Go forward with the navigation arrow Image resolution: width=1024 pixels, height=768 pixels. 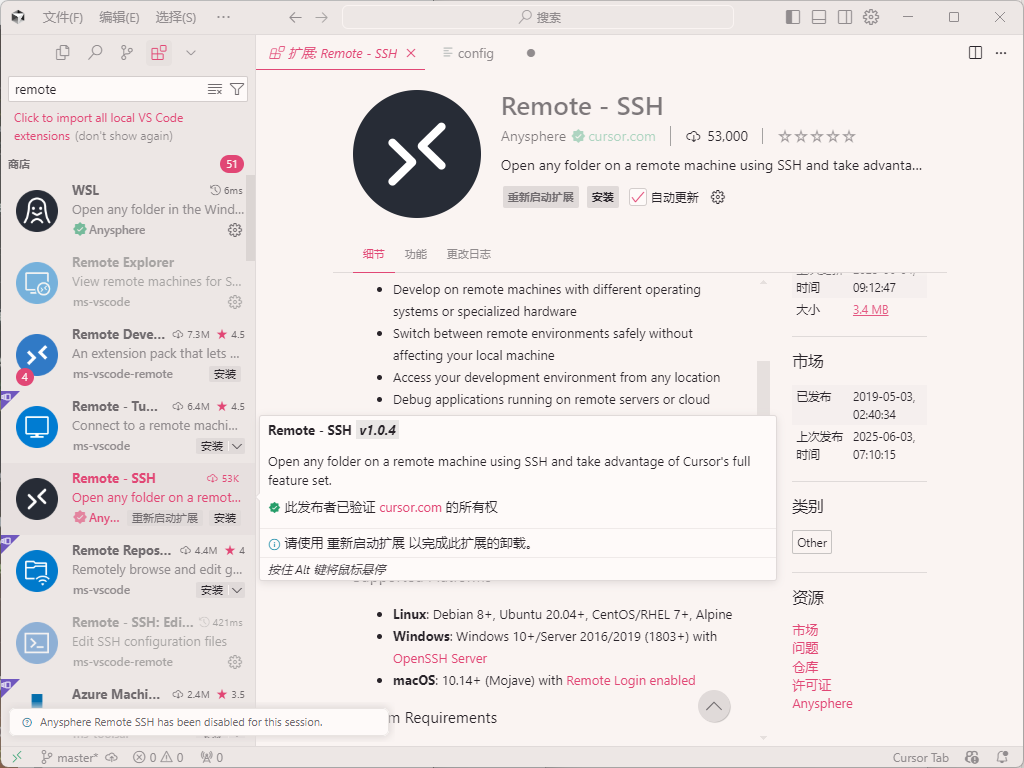pyautogui.click(x=321, y=18)
